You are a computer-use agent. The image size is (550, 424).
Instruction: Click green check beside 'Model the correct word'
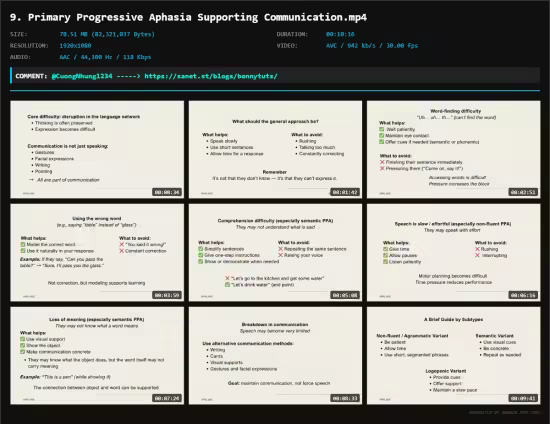tap(23, 244)
